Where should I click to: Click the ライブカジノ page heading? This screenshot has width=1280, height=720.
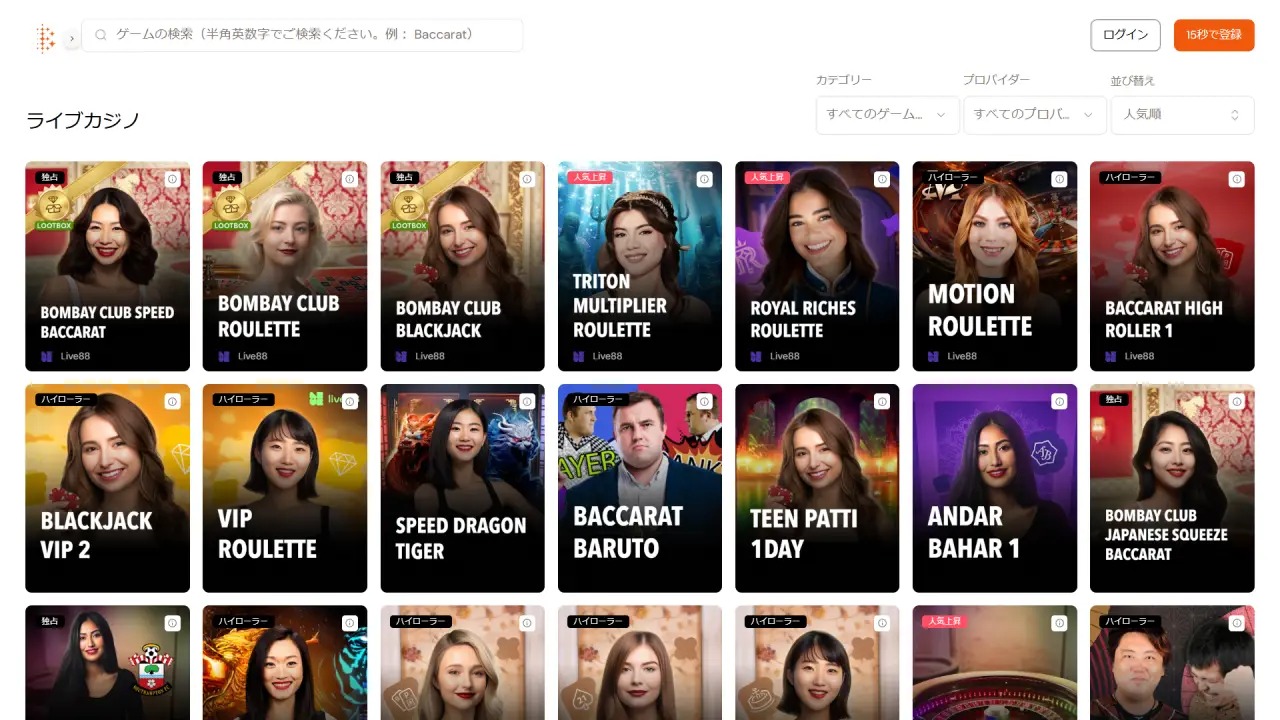coord(83,121)
